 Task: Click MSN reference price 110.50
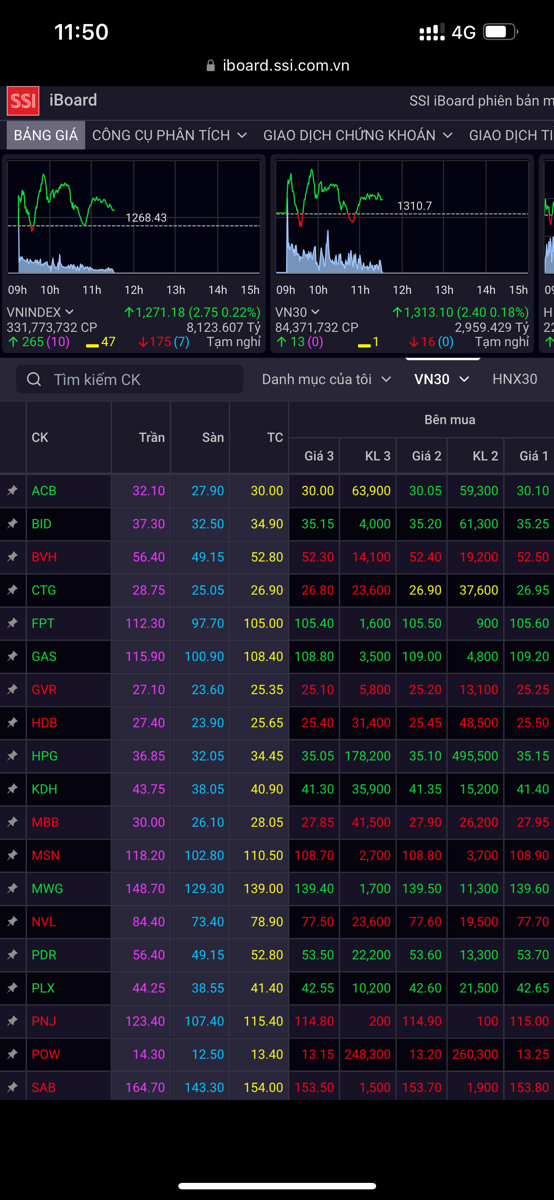pyautogui.click(x=264, y=855)
